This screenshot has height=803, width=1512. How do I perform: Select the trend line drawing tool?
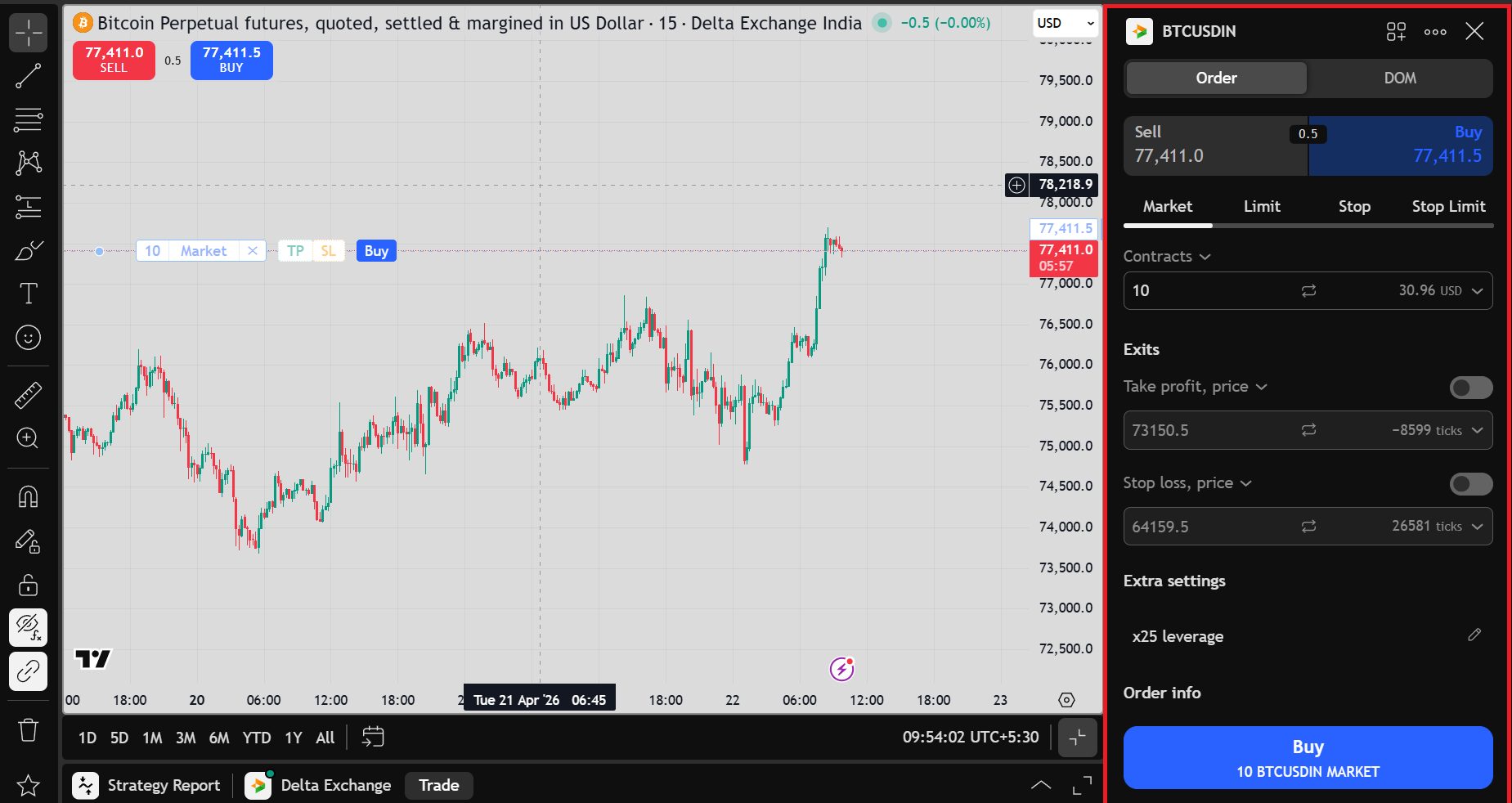pos(29,76)
